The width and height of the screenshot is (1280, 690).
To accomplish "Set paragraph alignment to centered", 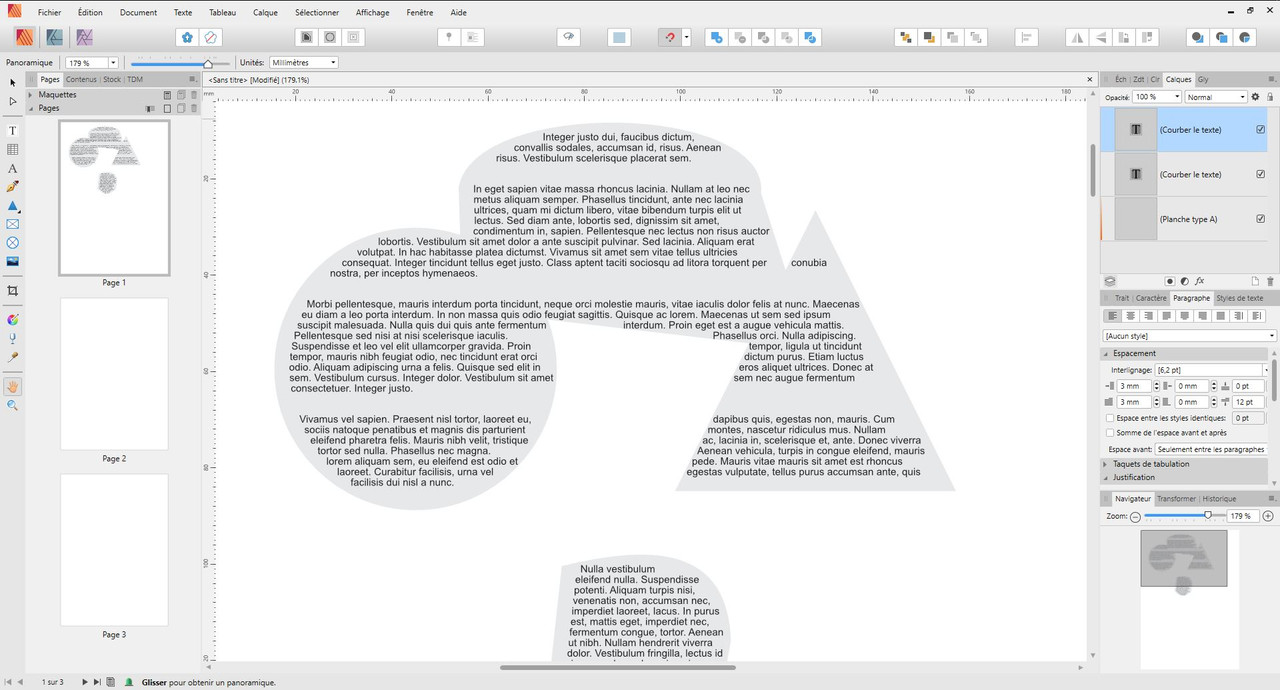I will click(1131, 316).
